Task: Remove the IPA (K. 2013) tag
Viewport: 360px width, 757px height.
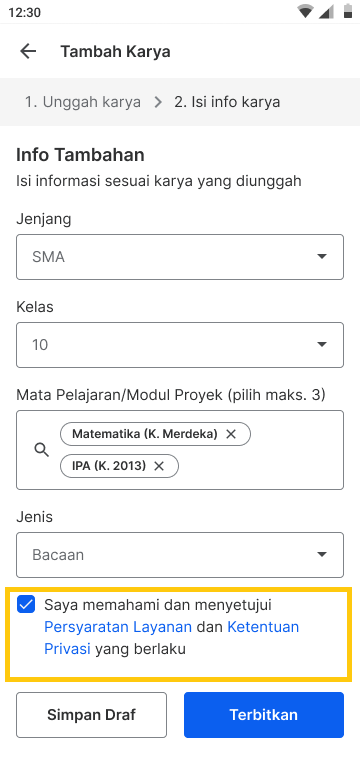Action: tap(159, 466)
